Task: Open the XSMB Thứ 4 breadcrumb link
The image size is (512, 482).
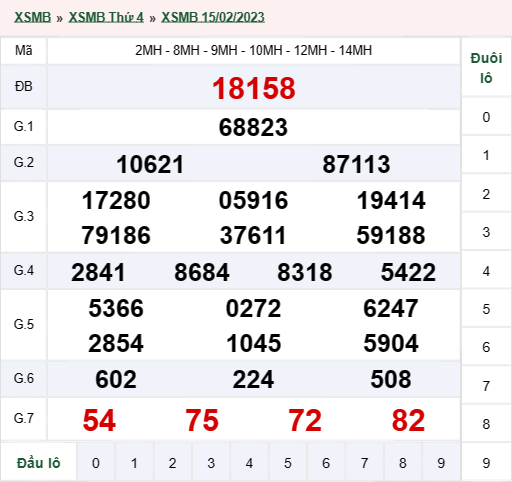Action: pos(106,17)
